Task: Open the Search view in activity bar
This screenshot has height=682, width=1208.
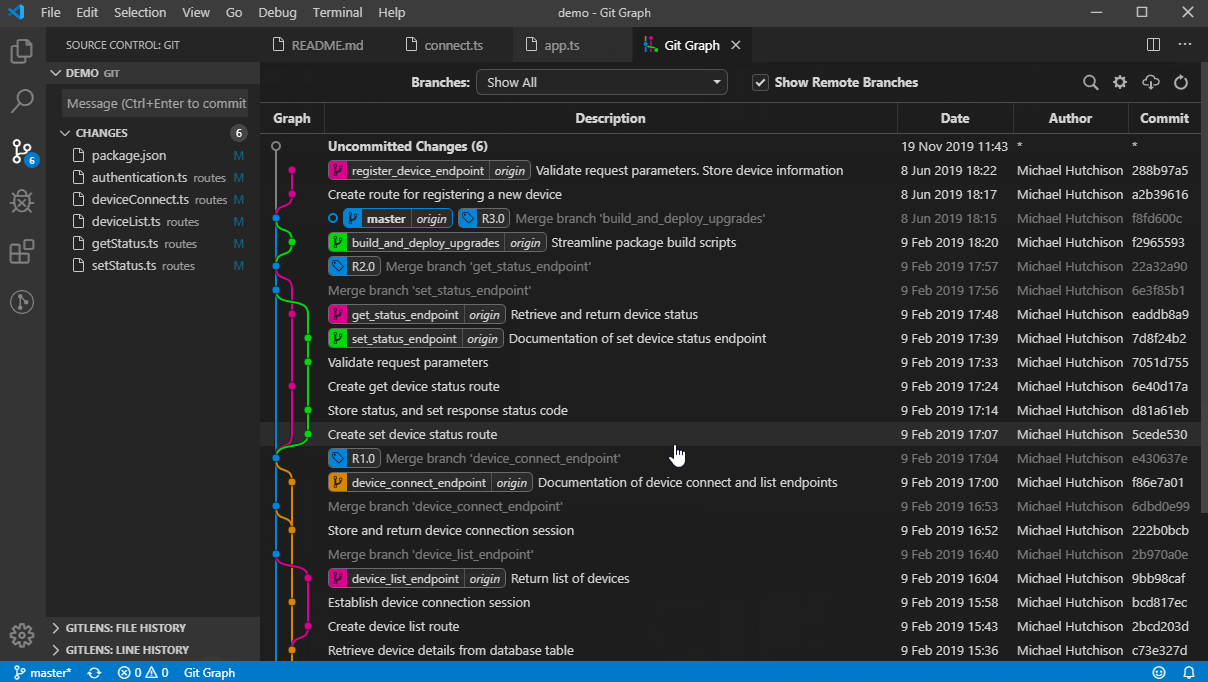Action: coord(22,101)
